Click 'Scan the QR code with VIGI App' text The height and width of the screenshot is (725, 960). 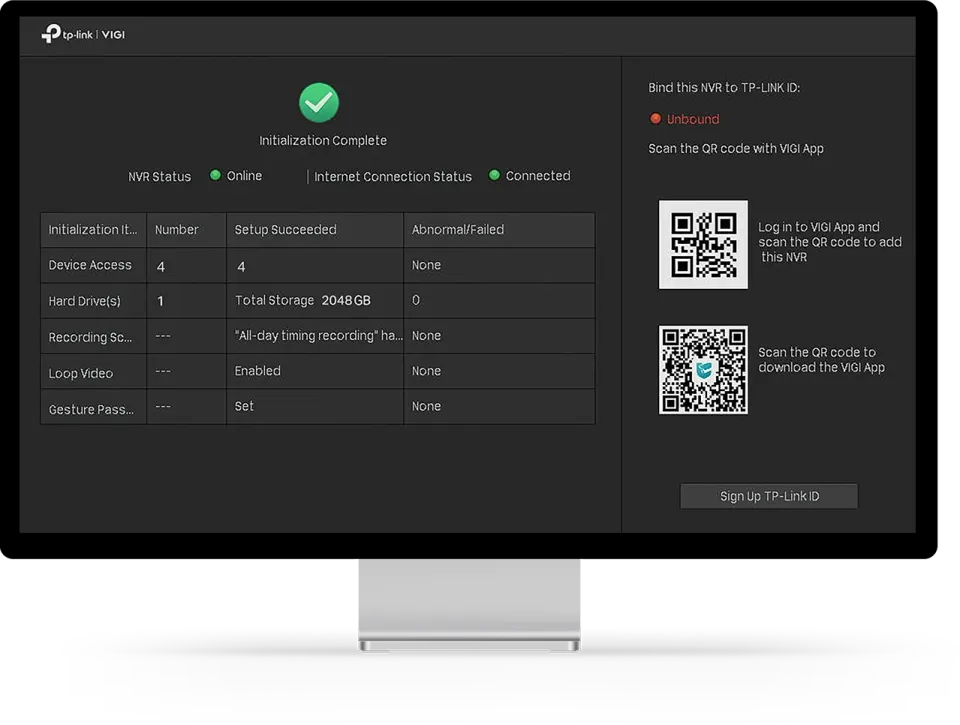coord(736,148)
